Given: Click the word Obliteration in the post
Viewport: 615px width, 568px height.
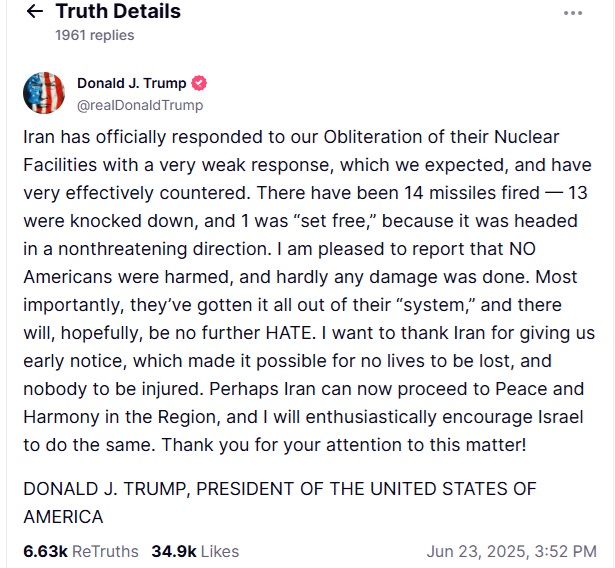Looking at the screenshot, I should [x=373, y=137].
